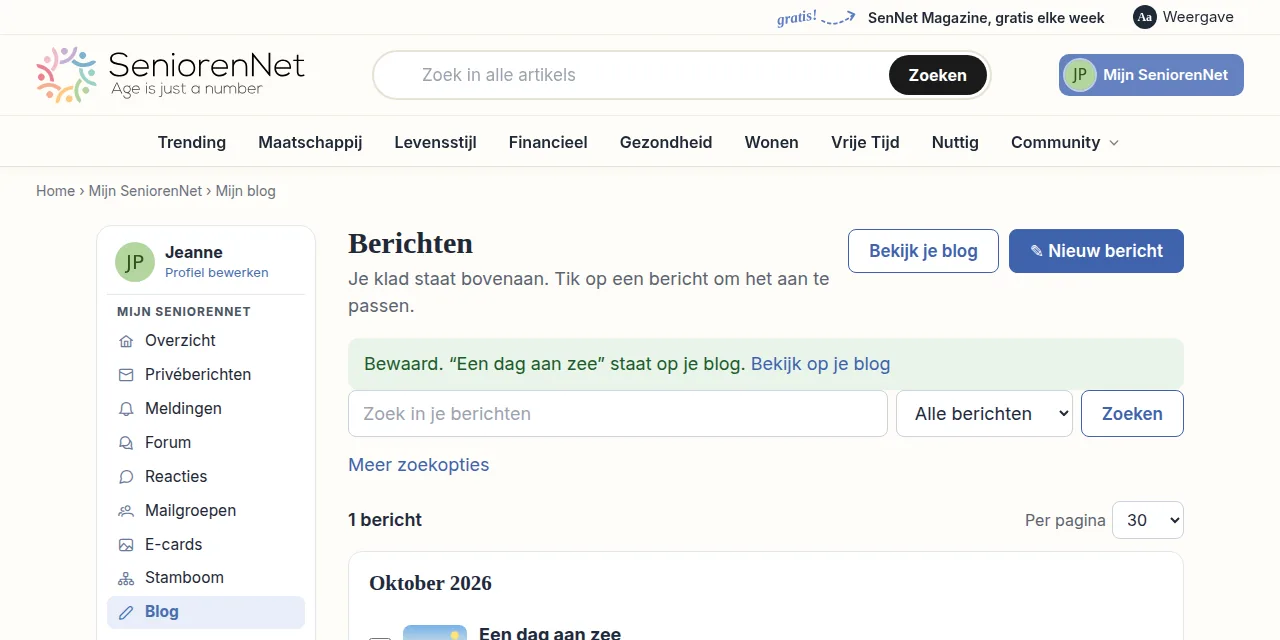Image resolution: width=1280 pixels, height=640 pixels.
Task: Expand Meer zoekopties
Action: (419, 465)
